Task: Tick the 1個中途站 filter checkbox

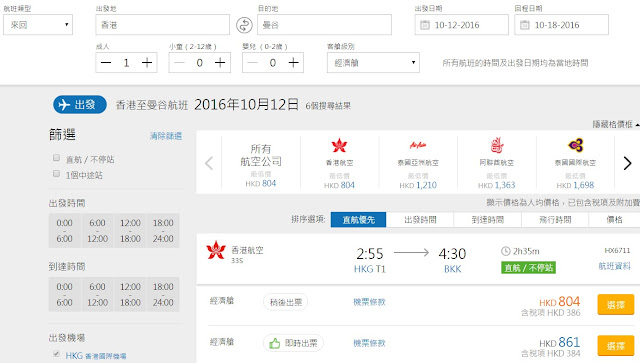Action: [56, 174]
